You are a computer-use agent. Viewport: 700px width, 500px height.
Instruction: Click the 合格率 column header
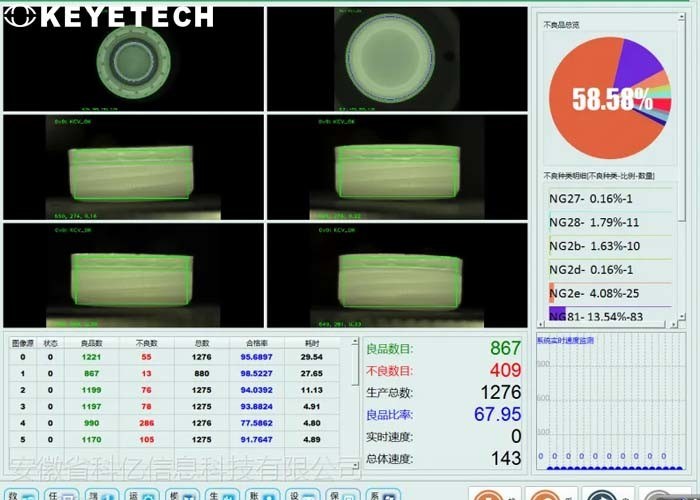coord(255,342)
